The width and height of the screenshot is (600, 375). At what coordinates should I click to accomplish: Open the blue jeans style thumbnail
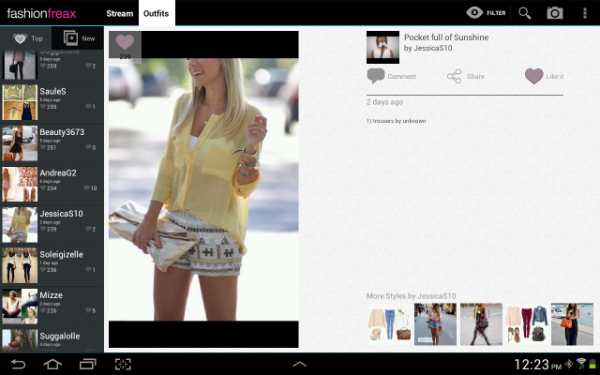pos(389,324)
